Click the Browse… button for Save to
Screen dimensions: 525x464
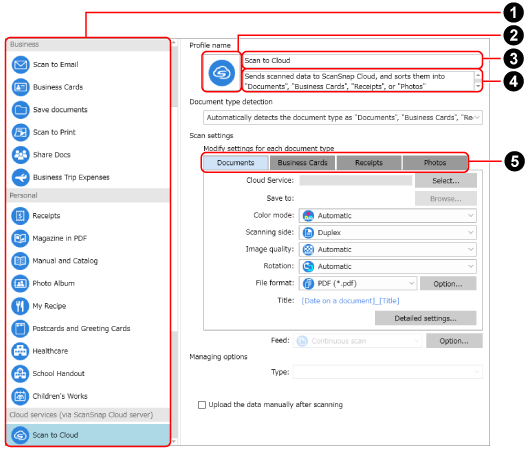point(446,199)
